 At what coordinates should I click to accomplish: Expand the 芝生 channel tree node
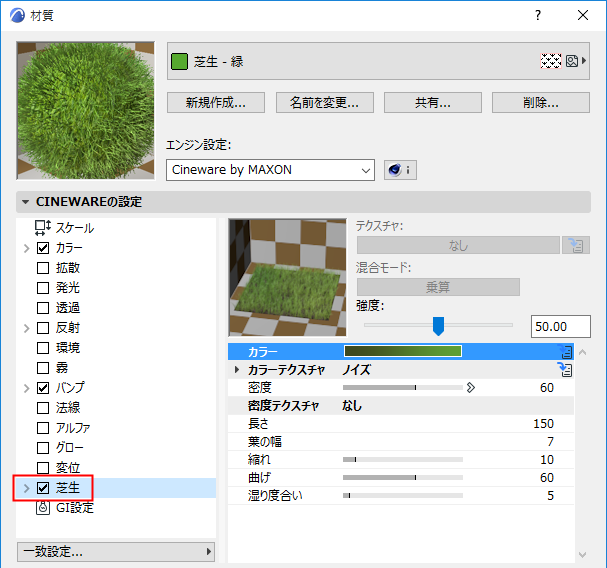pyautogui.click(x=26, y=488)
